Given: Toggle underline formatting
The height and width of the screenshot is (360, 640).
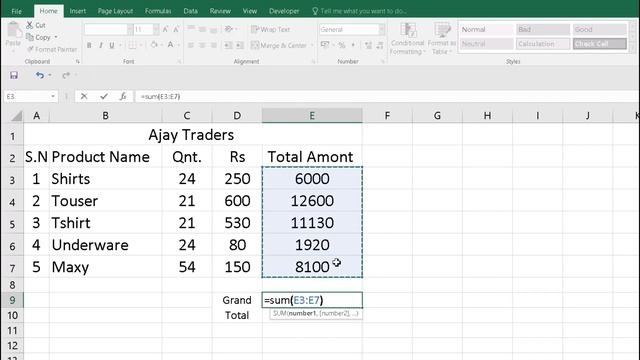Looking at the screenshot, I should point(111,45).
